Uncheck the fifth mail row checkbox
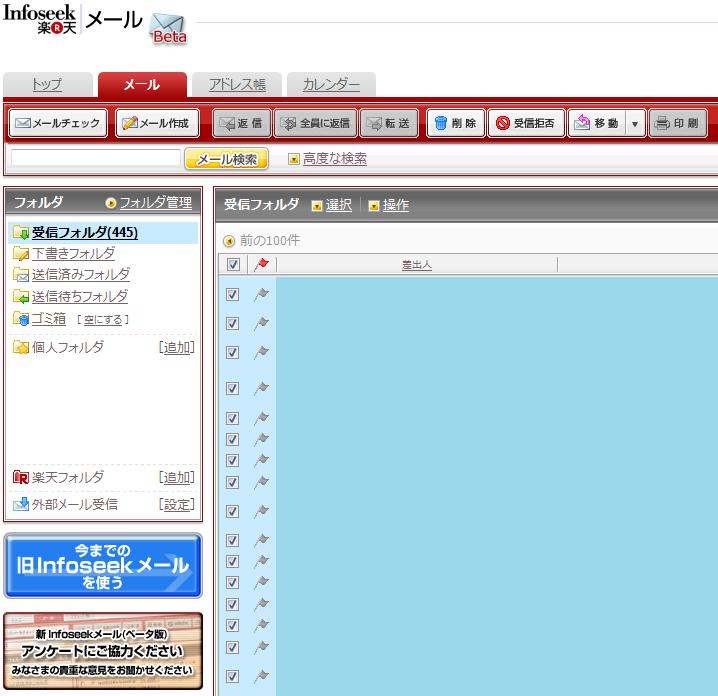The image size is (718, 696). [x=233, y=418]
